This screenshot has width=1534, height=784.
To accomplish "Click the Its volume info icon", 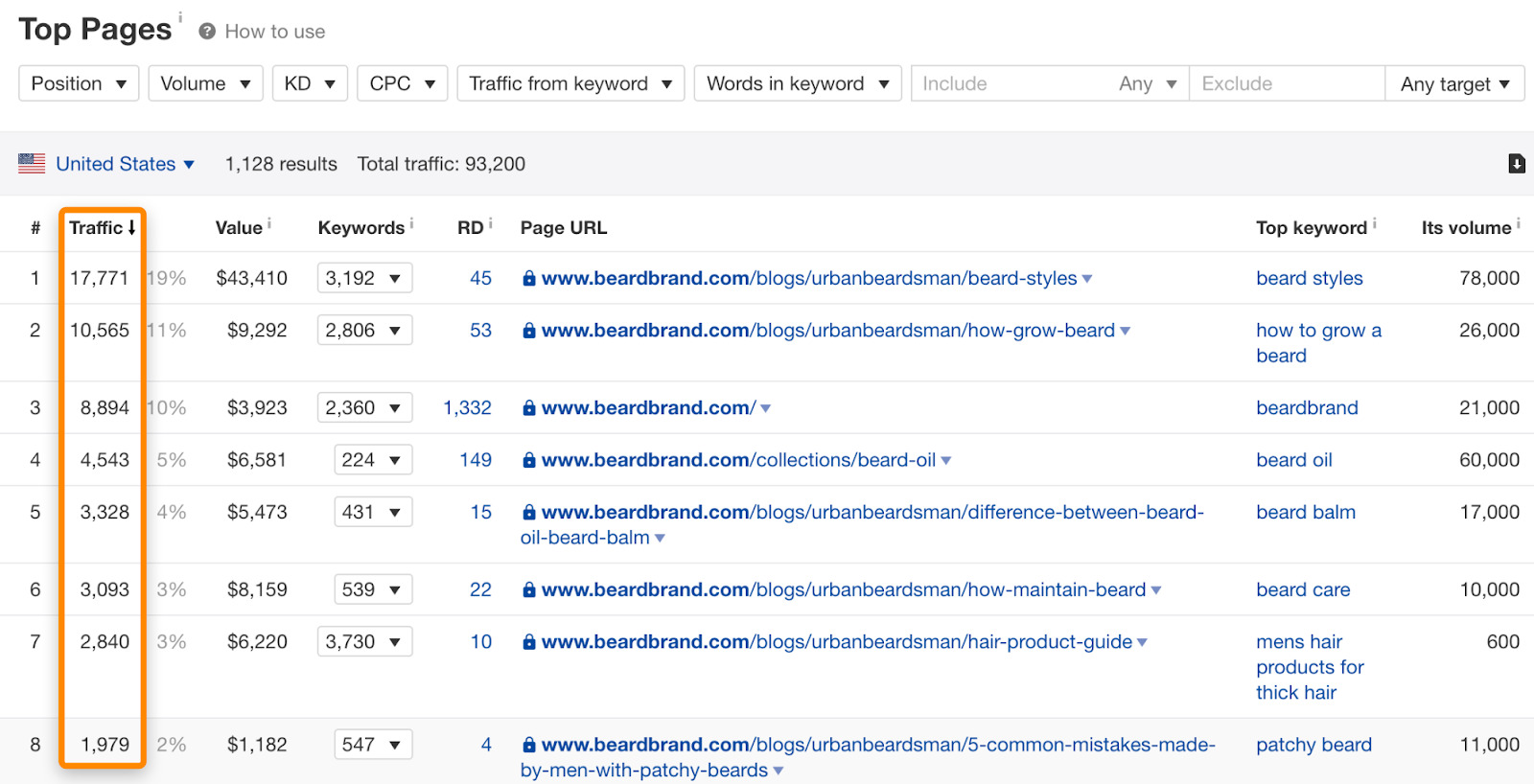I will tap(1519, 223).
